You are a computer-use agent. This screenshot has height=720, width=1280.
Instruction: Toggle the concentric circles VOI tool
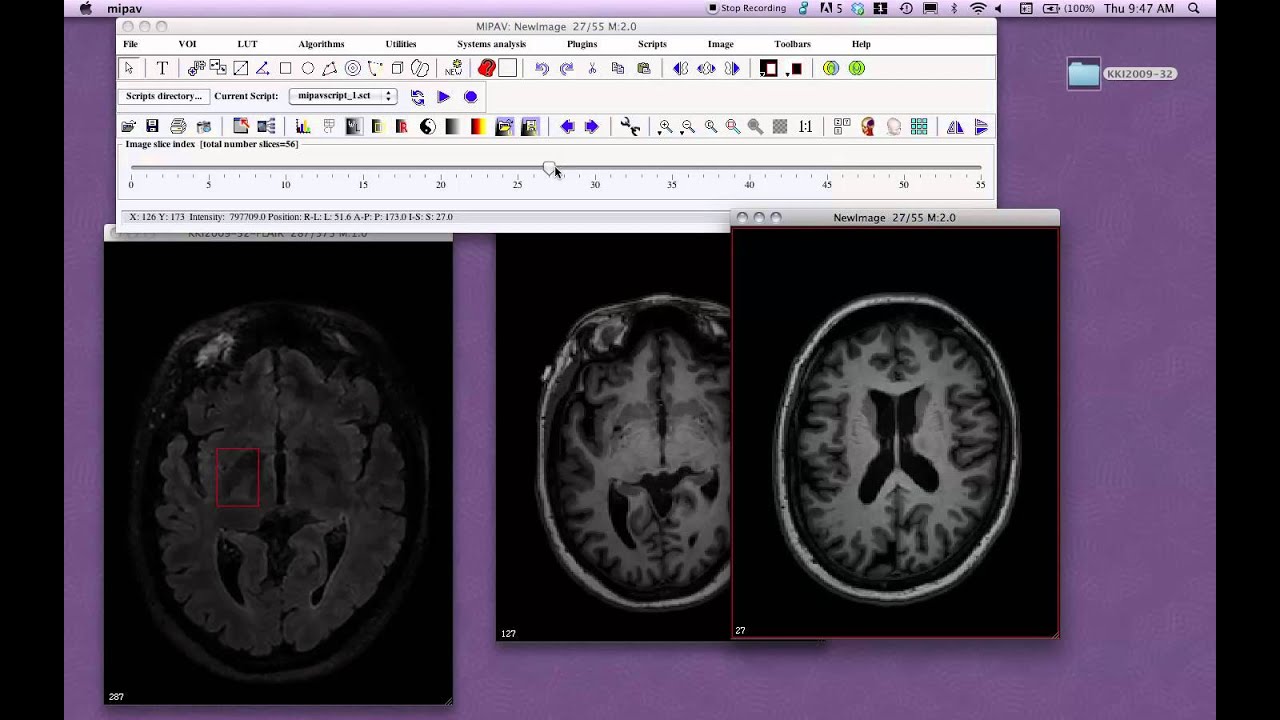pos(353,68)
